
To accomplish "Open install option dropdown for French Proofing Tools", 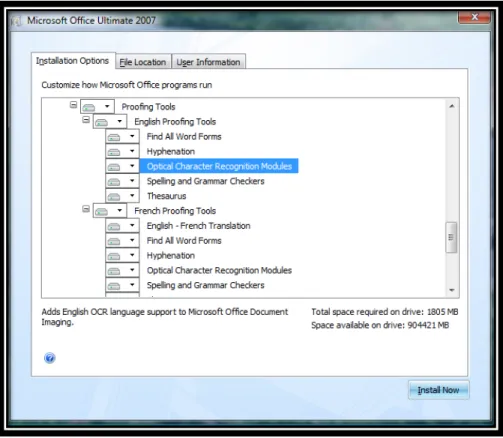I will point(110,211).
